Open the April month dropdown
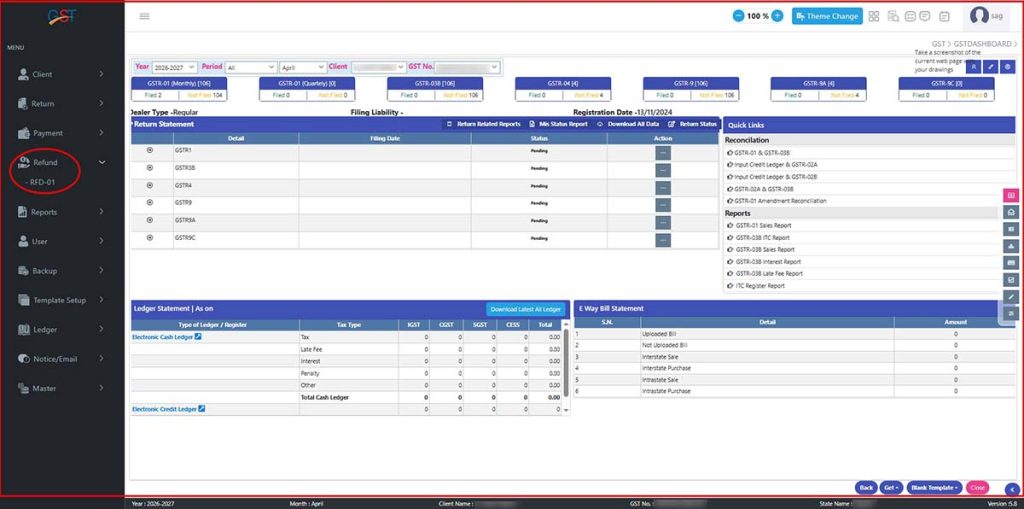1024x509 pixels. 303,67
